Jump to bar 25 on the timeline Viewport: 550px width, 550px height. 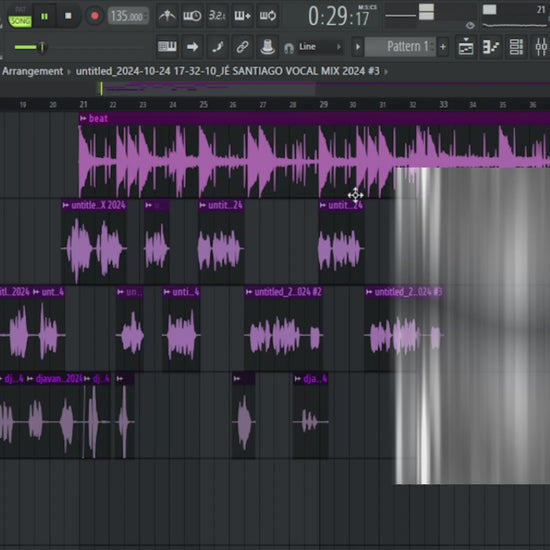coord(203,105)
